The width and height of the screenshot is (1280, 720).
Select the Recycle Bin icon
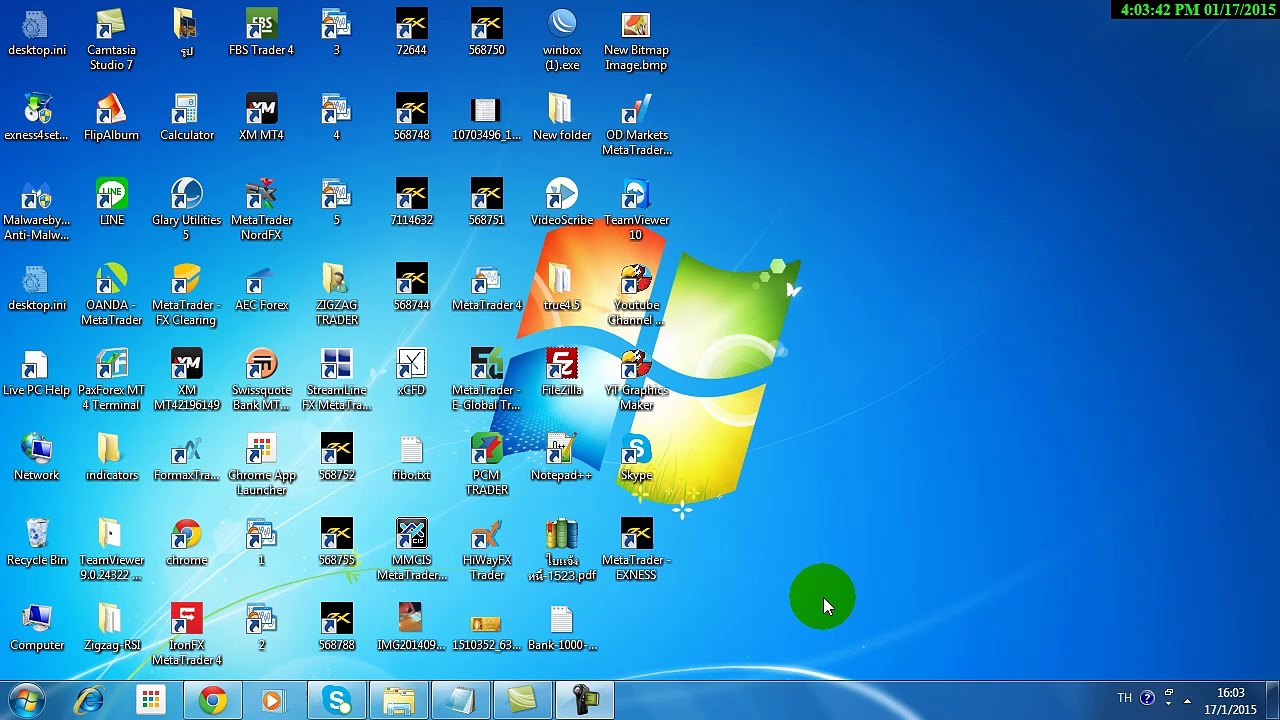click(x=36, y=543)
